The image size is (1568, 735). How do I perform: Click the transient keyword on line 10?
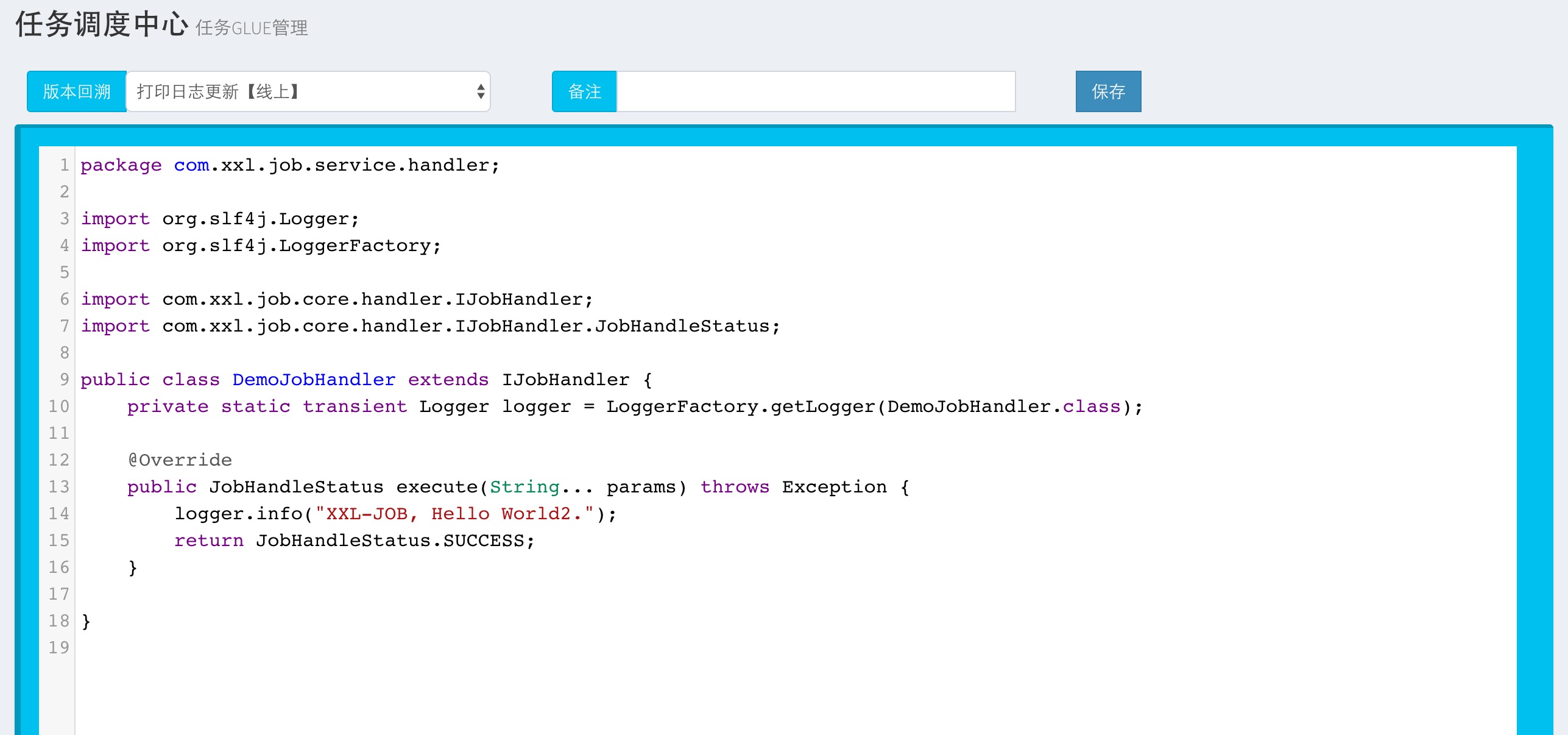(355, 407)
